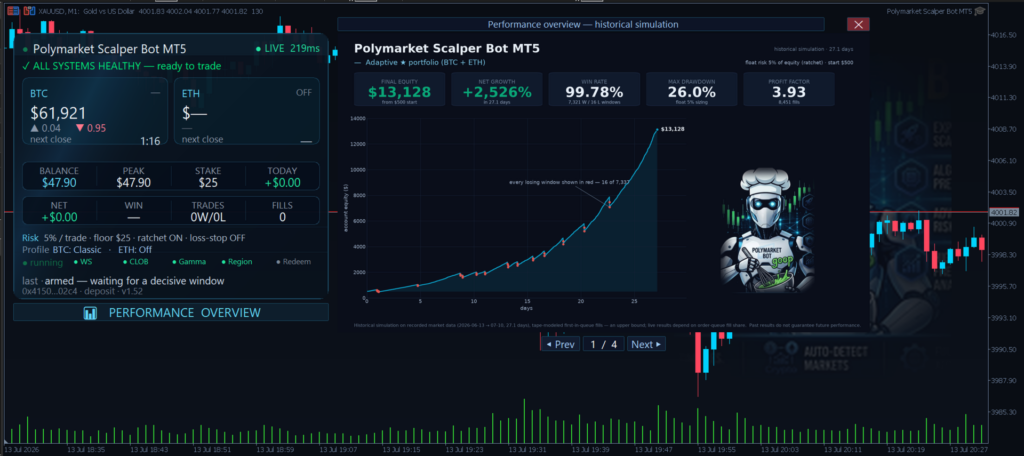
Task: Click the FINAL EQUITY $13,128 card
Action: 399,89
